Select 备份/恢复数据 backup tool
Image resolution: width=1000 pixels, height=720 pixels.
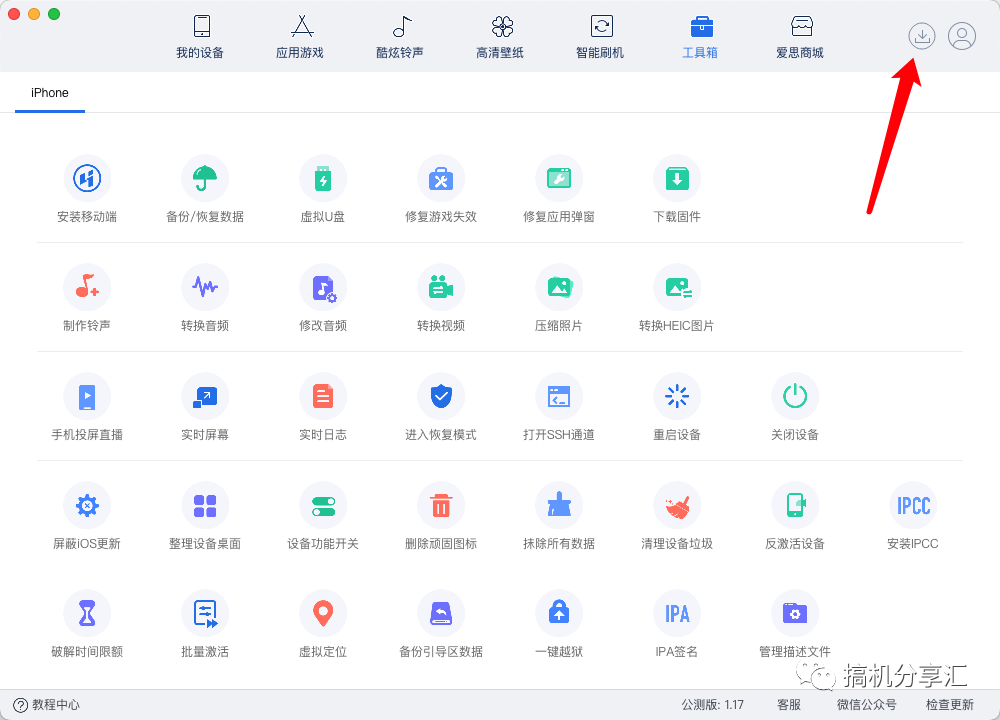click(205, 190)
